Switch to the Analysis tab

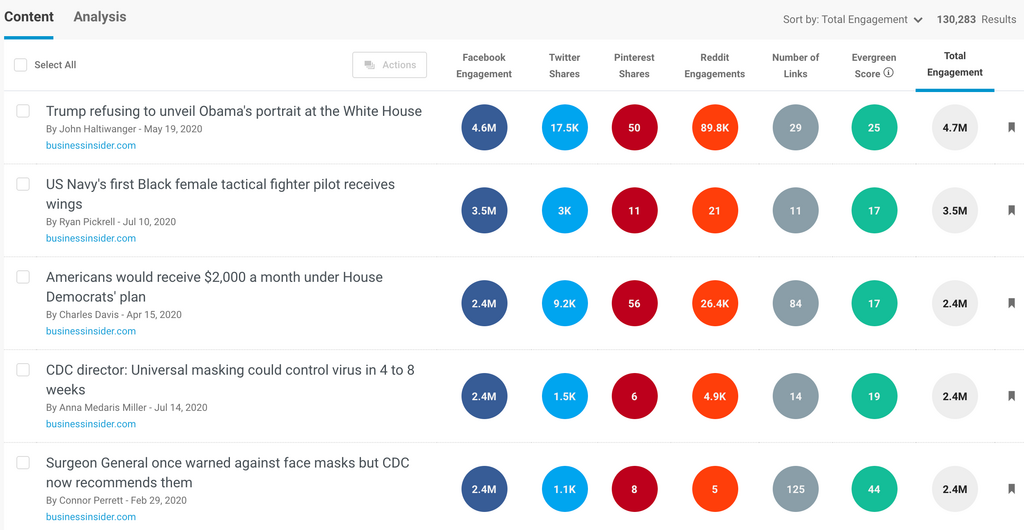coord(100,17)
